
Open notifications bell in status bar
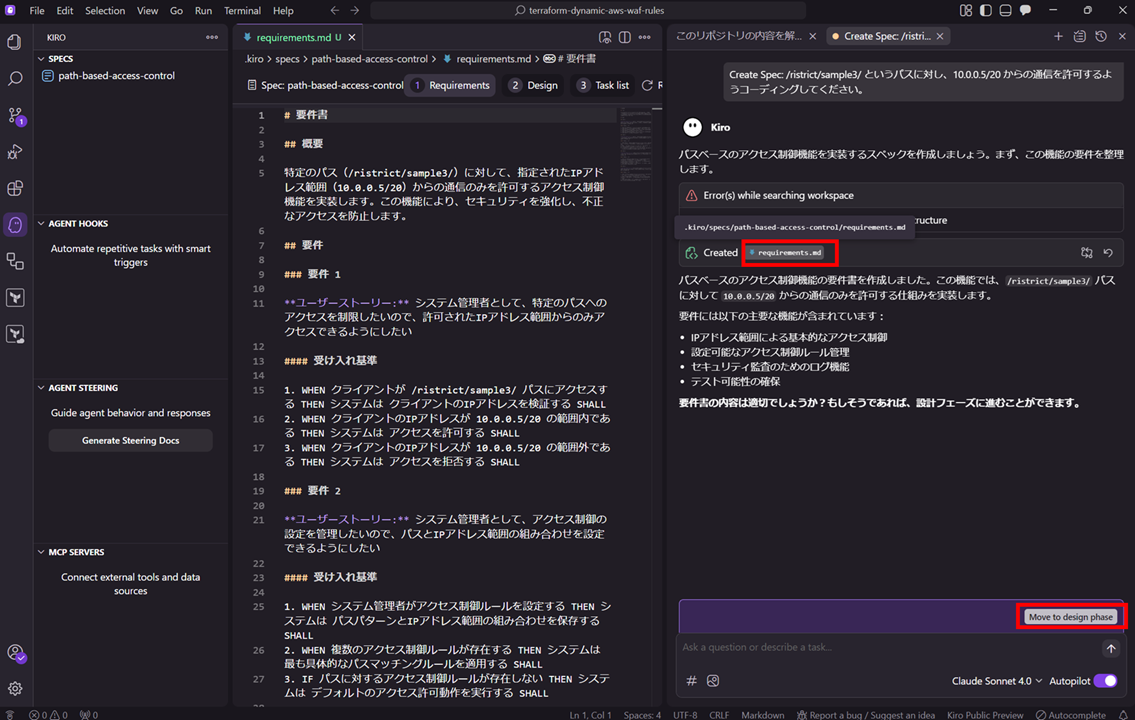[1123, 715]
